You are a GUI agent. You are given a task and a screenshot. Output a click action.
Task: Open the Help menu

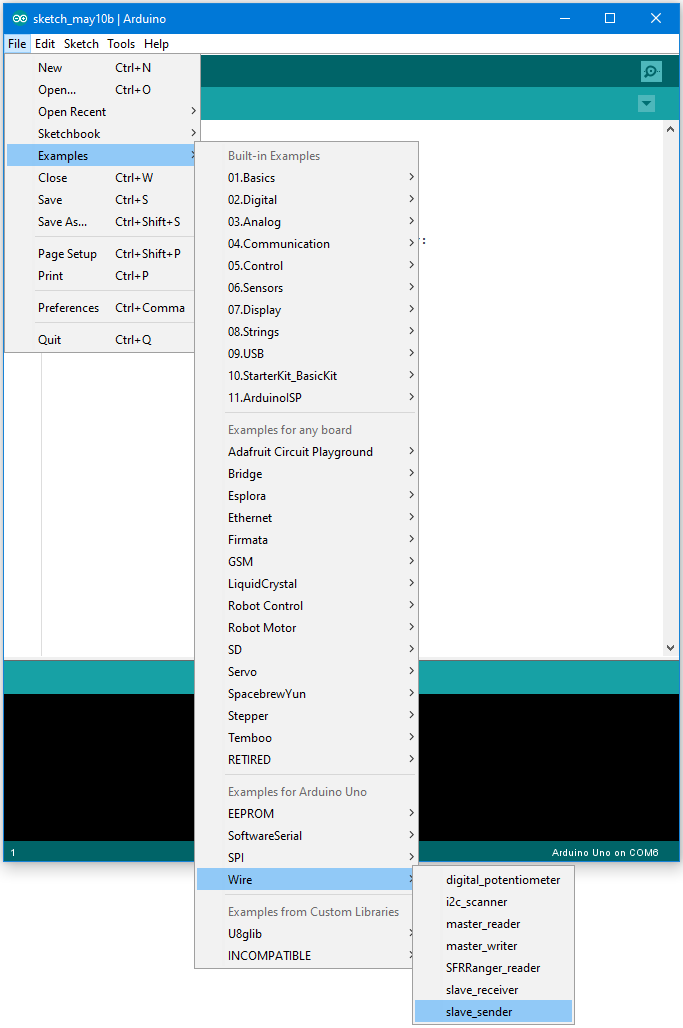156,44
